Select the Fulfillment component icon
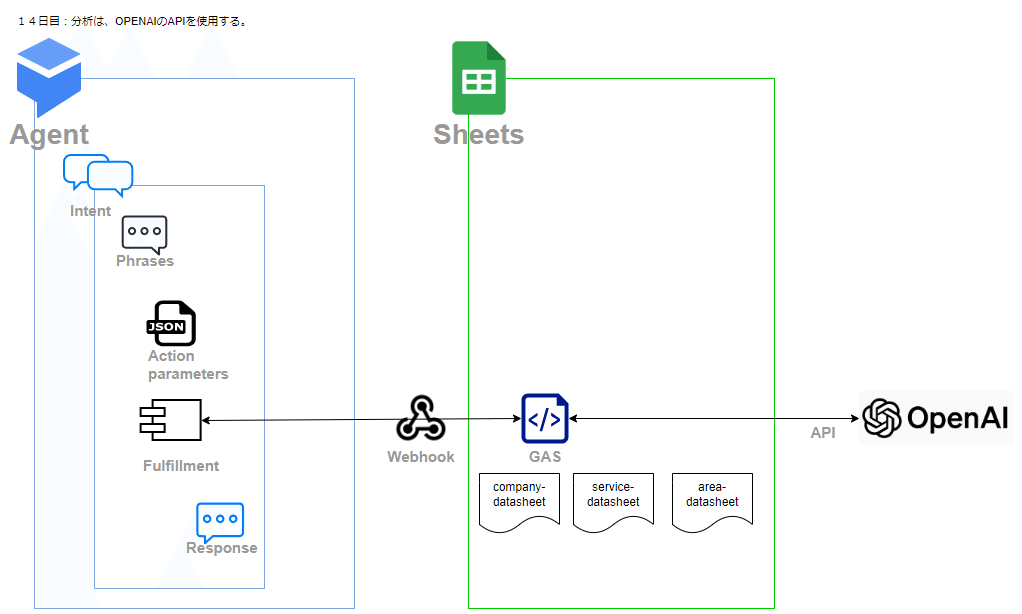Image resolution: width=1022 pixels, height=614 pixels. (171, 420)
